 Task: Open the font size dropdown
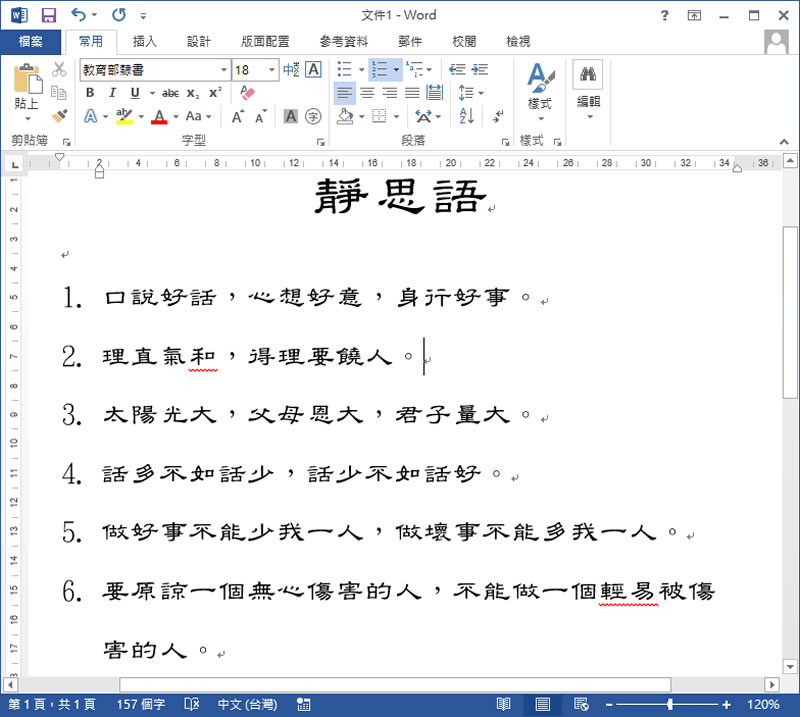(x=272, y=70)
